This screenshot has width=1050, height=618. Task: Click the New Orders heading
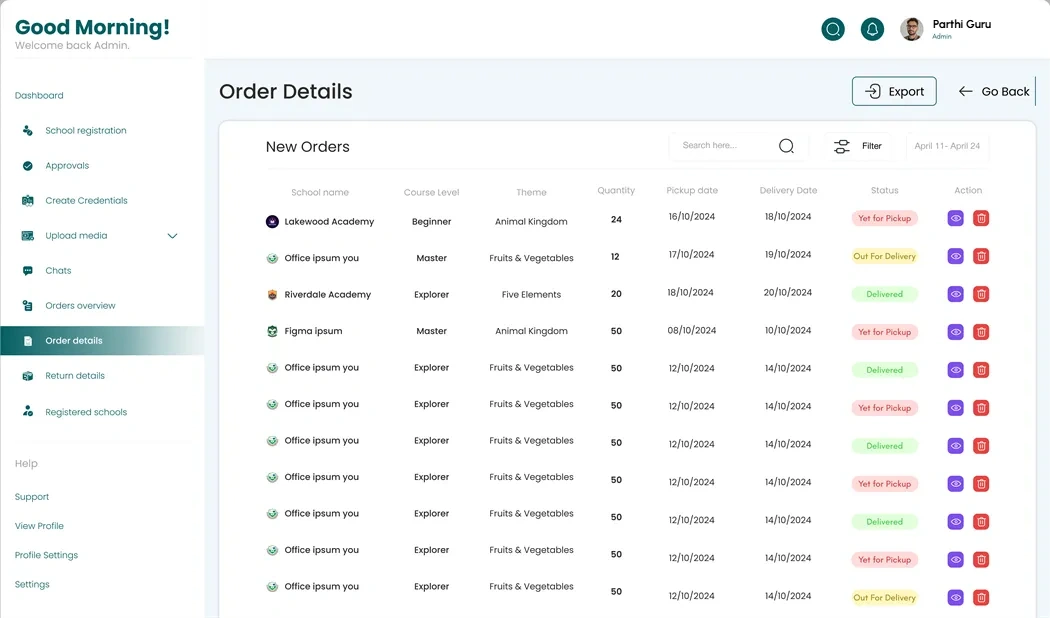(307, 147)
